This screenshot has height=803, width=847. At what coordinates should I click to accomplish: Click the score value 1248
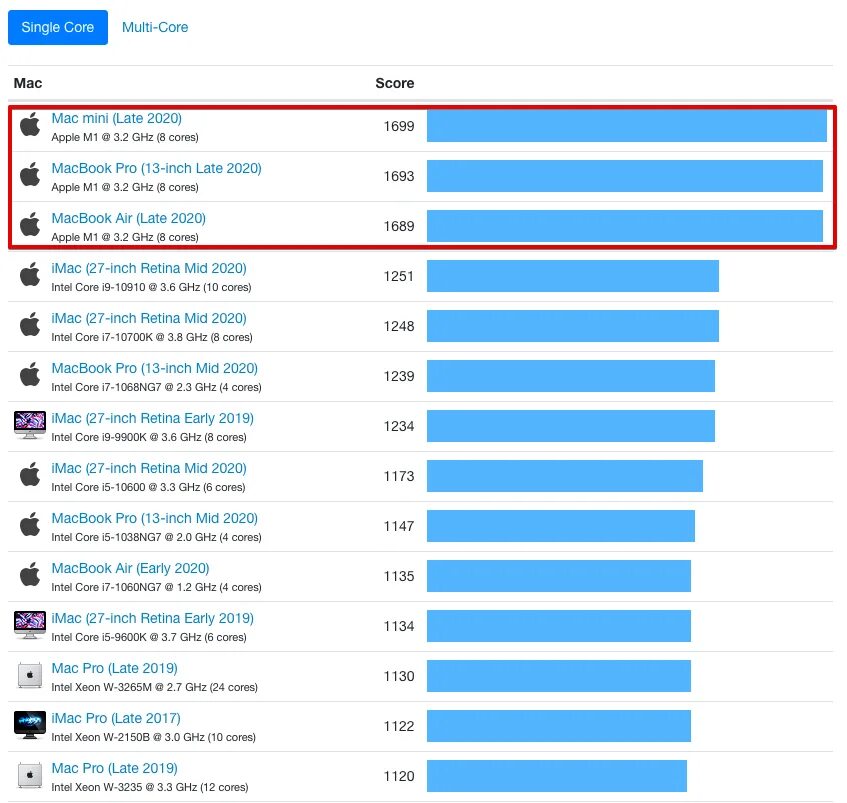tap(399, 326)
